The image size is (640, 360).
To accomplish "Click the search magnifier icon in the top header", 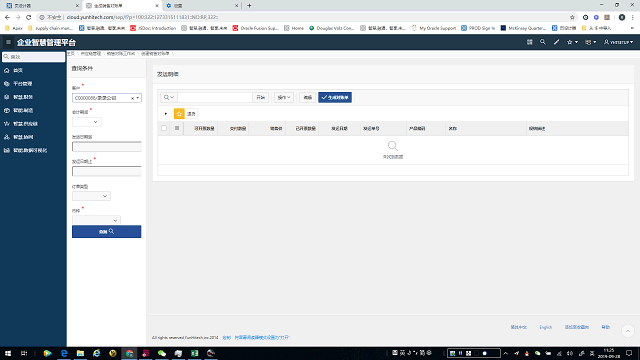I will point(542,42).
